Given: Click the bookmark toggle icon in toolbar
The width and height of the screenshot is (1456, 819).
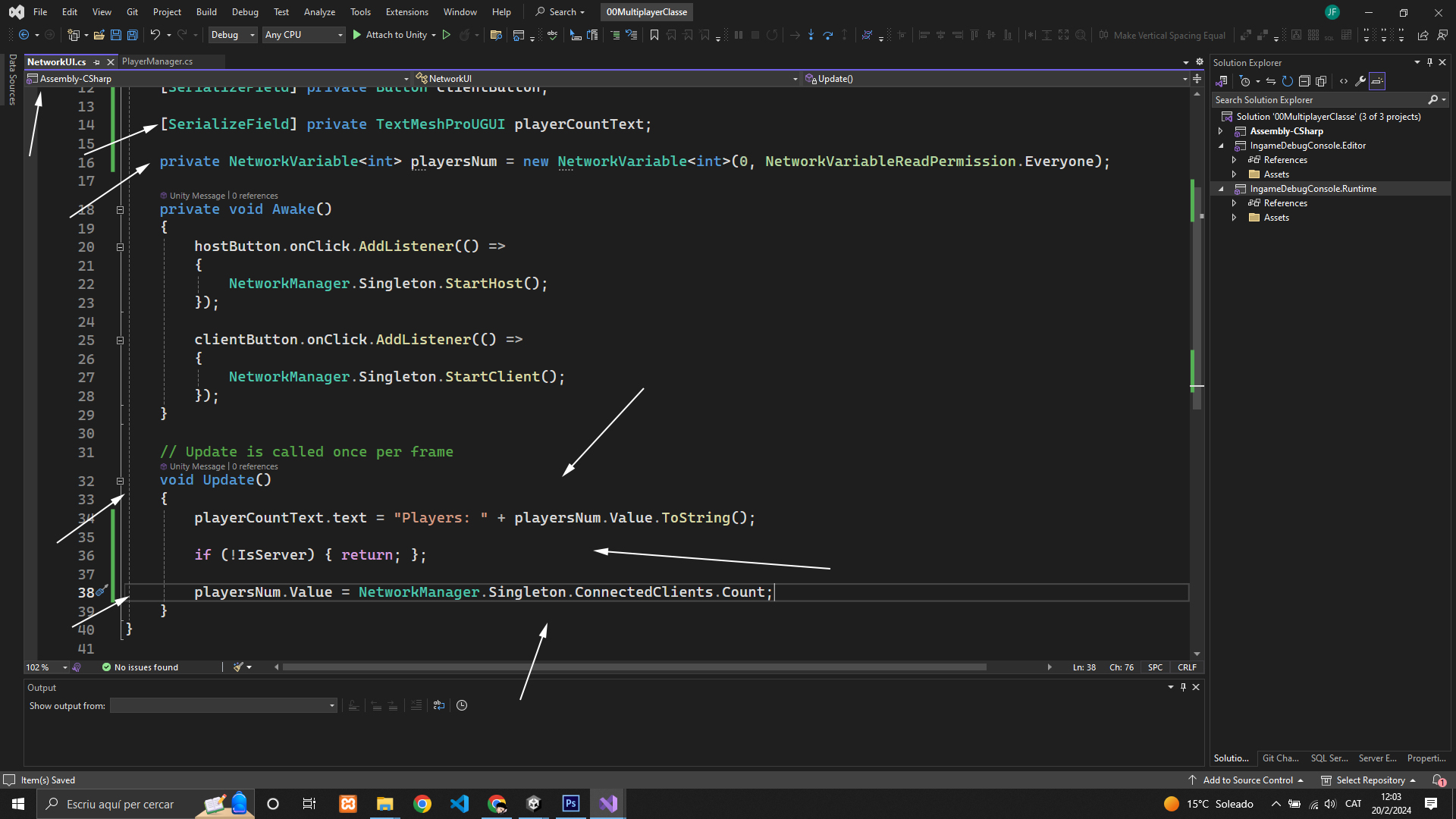Looking at the screenshot, I should pyautogui.click(x=654, y=35).
